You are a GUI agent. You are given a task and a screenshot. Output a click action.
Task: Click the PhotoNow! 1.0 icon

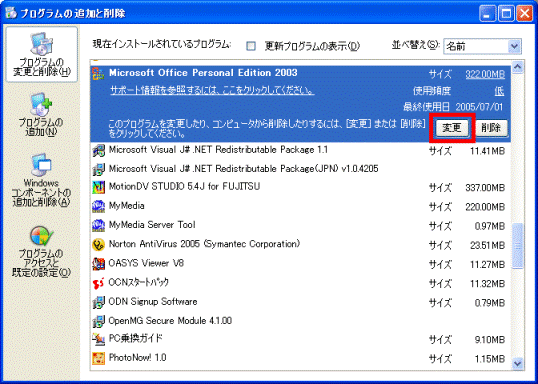(98, 359)
